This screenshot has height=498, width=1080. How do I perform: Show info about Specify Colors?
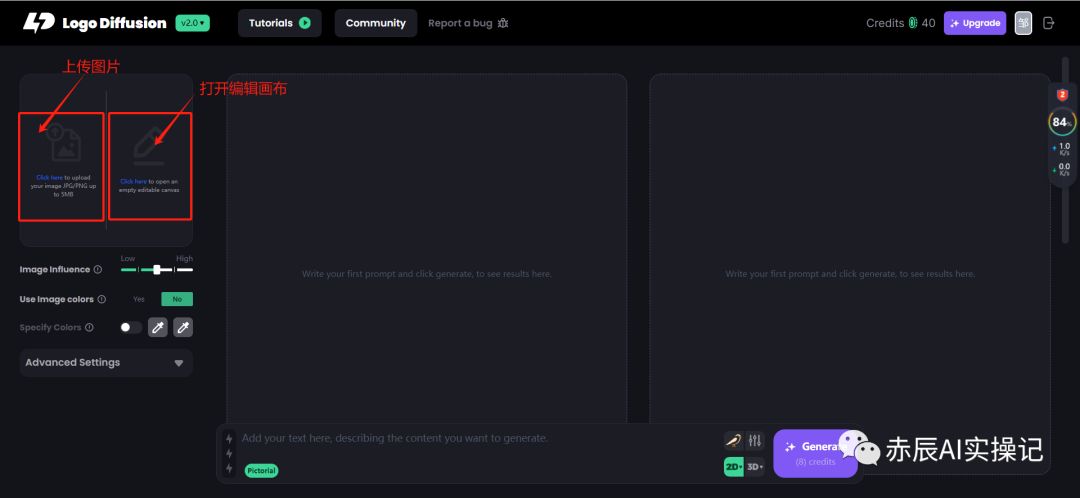(x=89, y=327)
